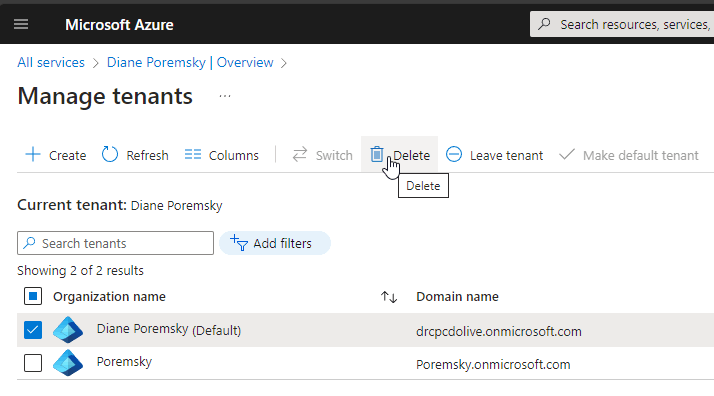Click drcpcdolive.onmicrosoft.com domain cell
Screen dimensions: 714x396
point(499,331)
